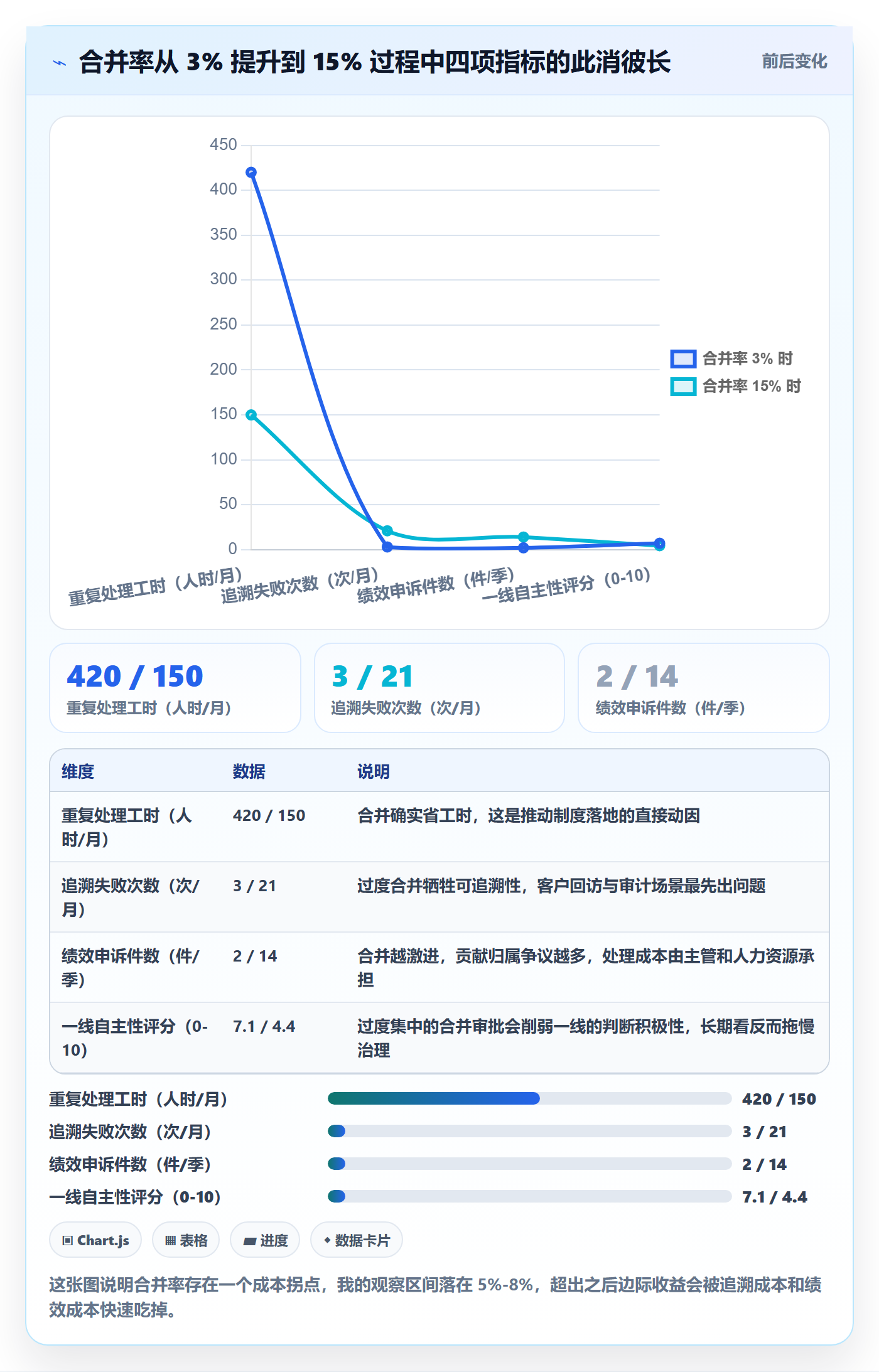Click the 绩效申诉件数 progress bar
Screen dimensions: 879x1372
(529, 1164)
